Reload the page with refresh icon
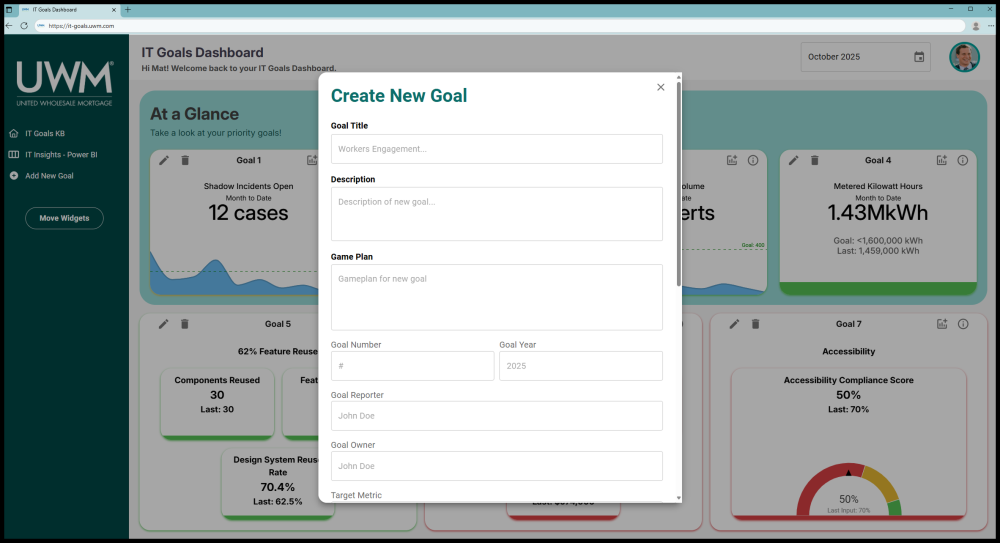This screenshot has height=543, width=1000. pos(24,26)
